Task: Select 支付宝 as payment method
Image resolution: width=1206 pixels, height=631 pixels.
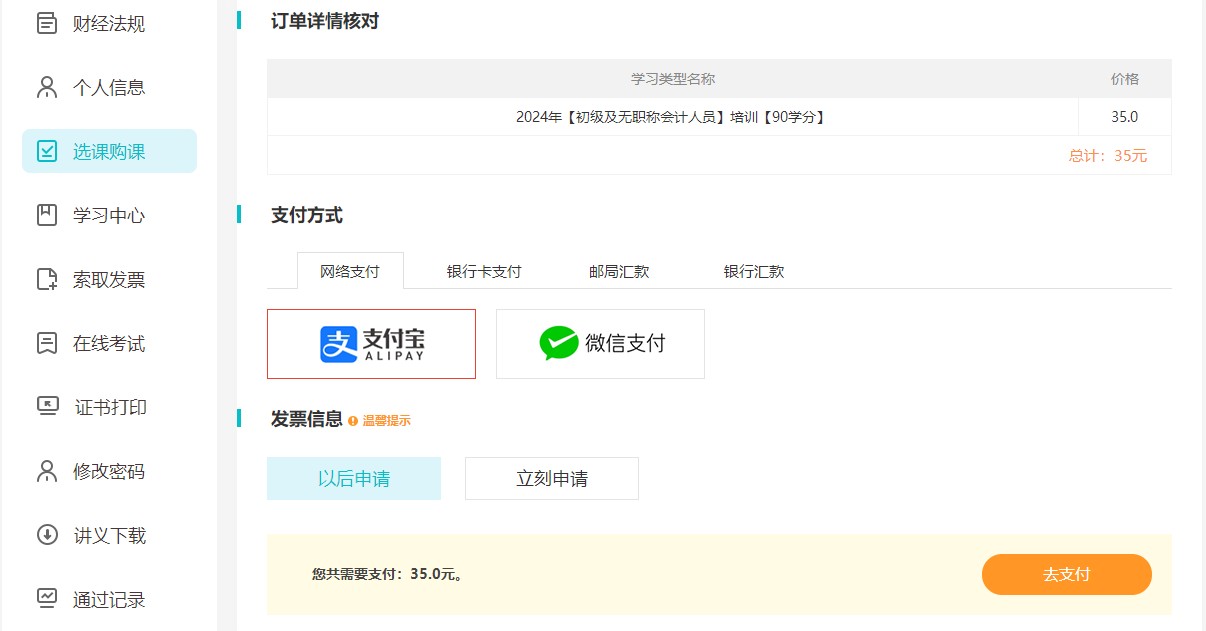Action: coord(371,343)
